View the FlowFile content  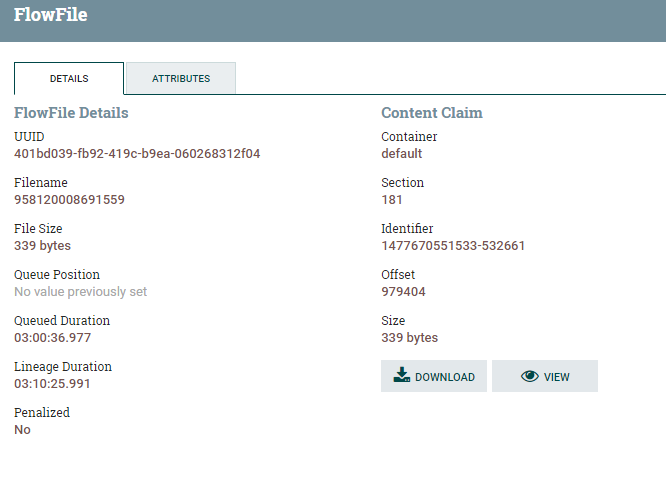[545, 376]
